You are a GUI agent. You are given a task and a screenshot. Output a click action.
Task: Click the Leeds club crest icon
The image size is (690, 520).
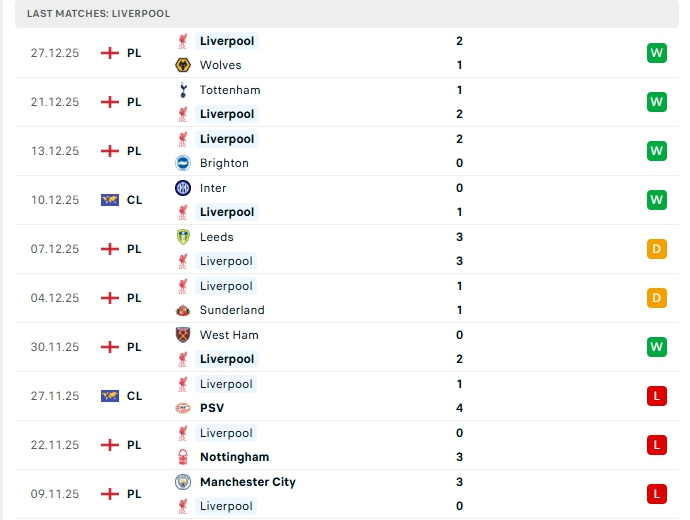pyautogui.click(x=183, y=237)
